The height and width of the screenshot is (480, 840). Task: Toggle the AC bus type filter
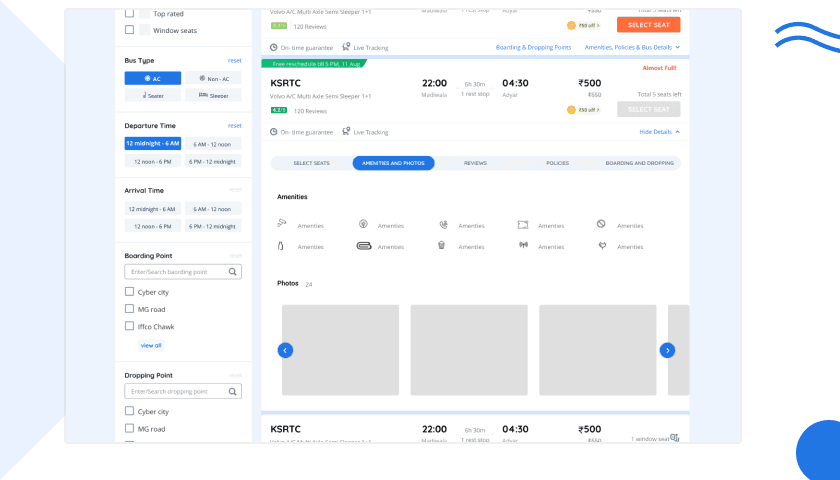[153, 78]
